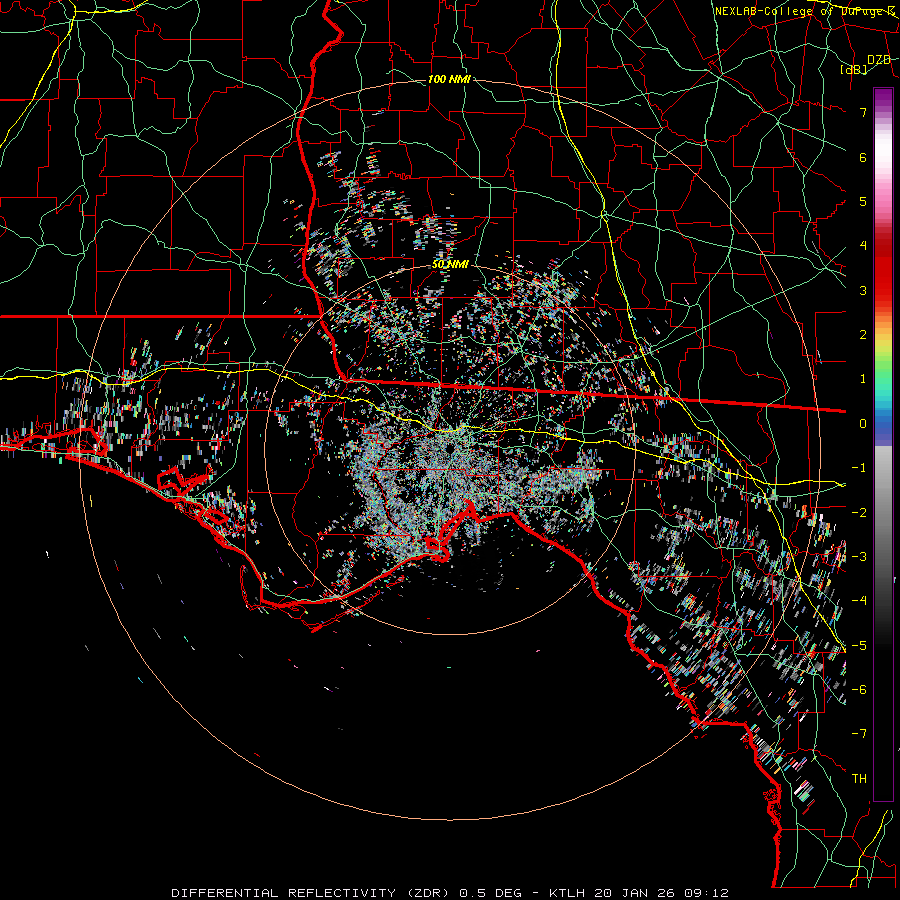Click the "TH" label on the color scale
This screenshot has width=900, height=900.
pyautogui.click(x=859, y=779)
